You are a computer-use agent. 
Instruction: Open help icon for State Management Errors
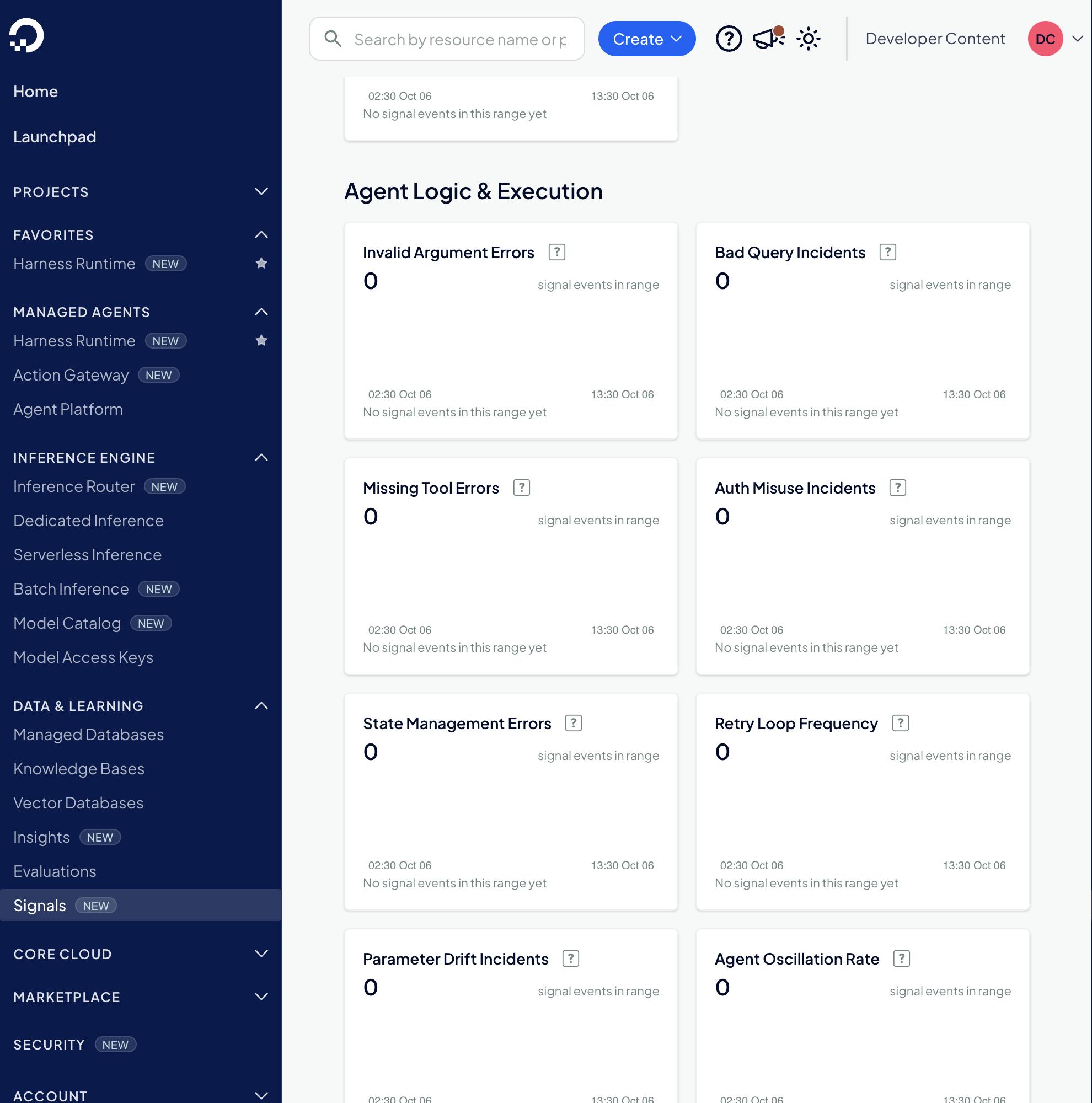tap(573, 723)
